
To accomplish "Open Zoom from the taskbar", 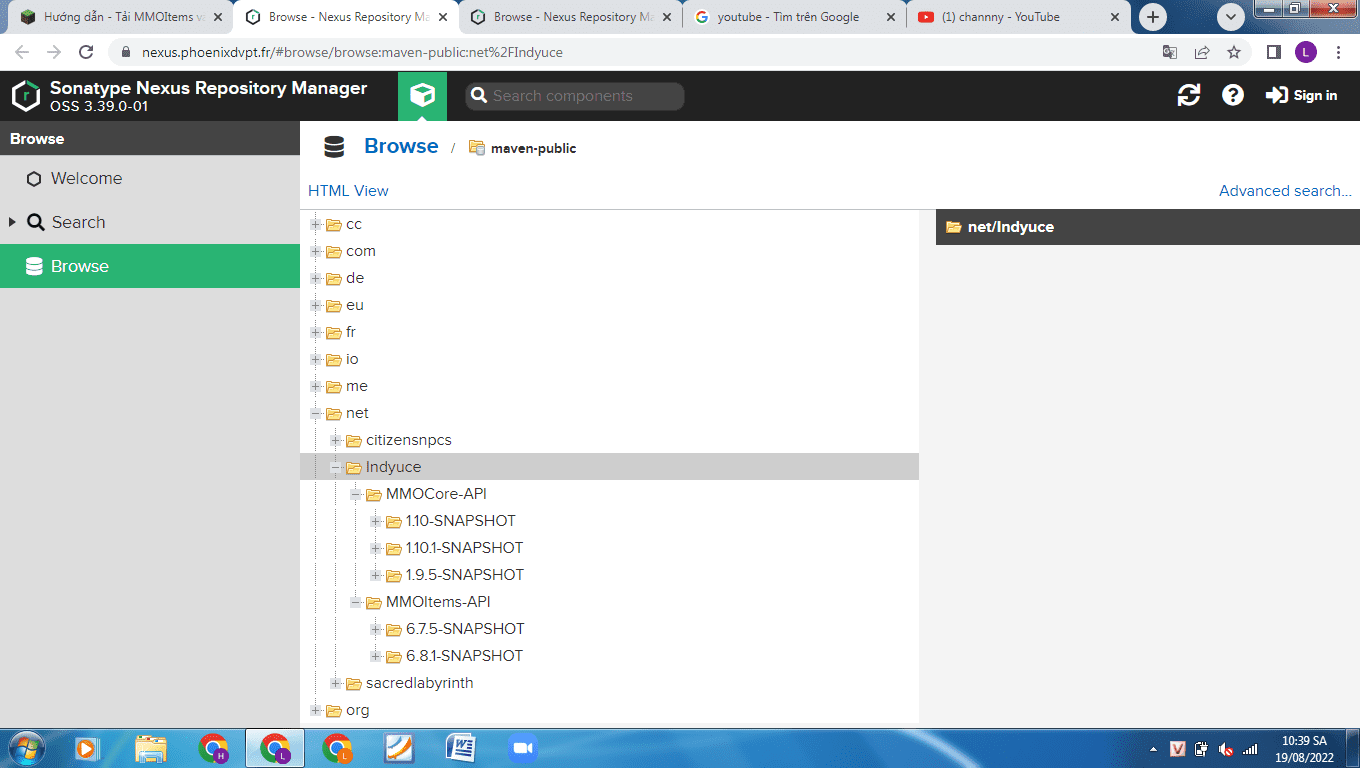I will coord(523,748).
